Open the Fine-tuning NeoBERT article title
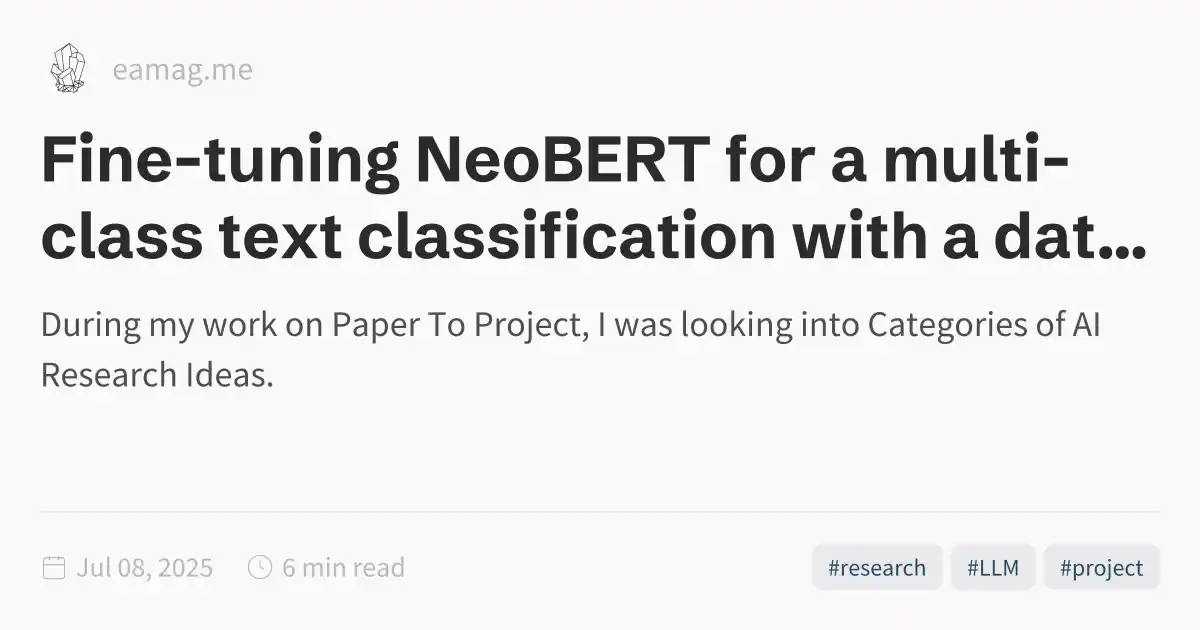This screenshot has height=630, width=1200. click(594, 201)
